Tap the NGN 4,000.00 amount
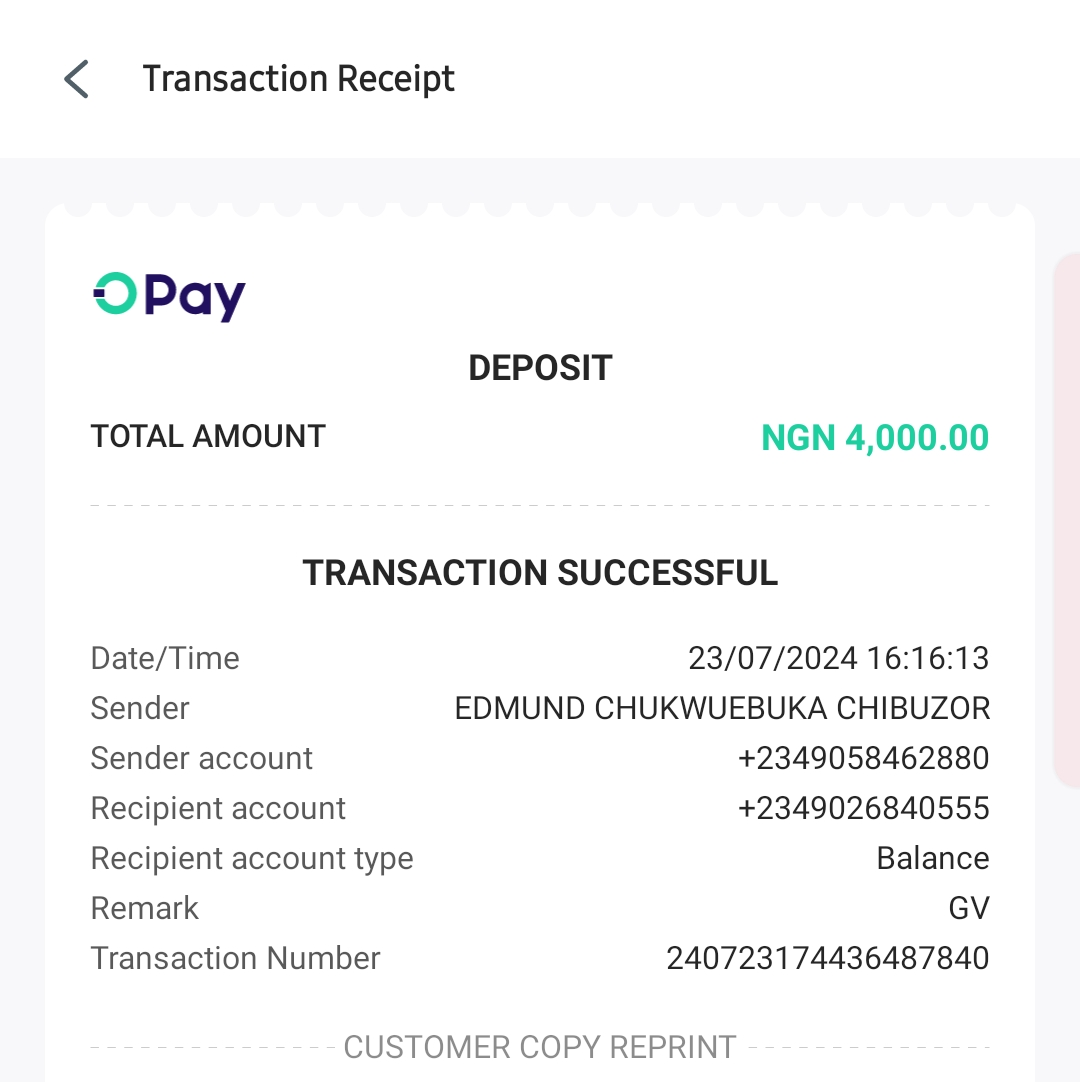This screenshot has height=1082, width=1080. pos(874,438)
